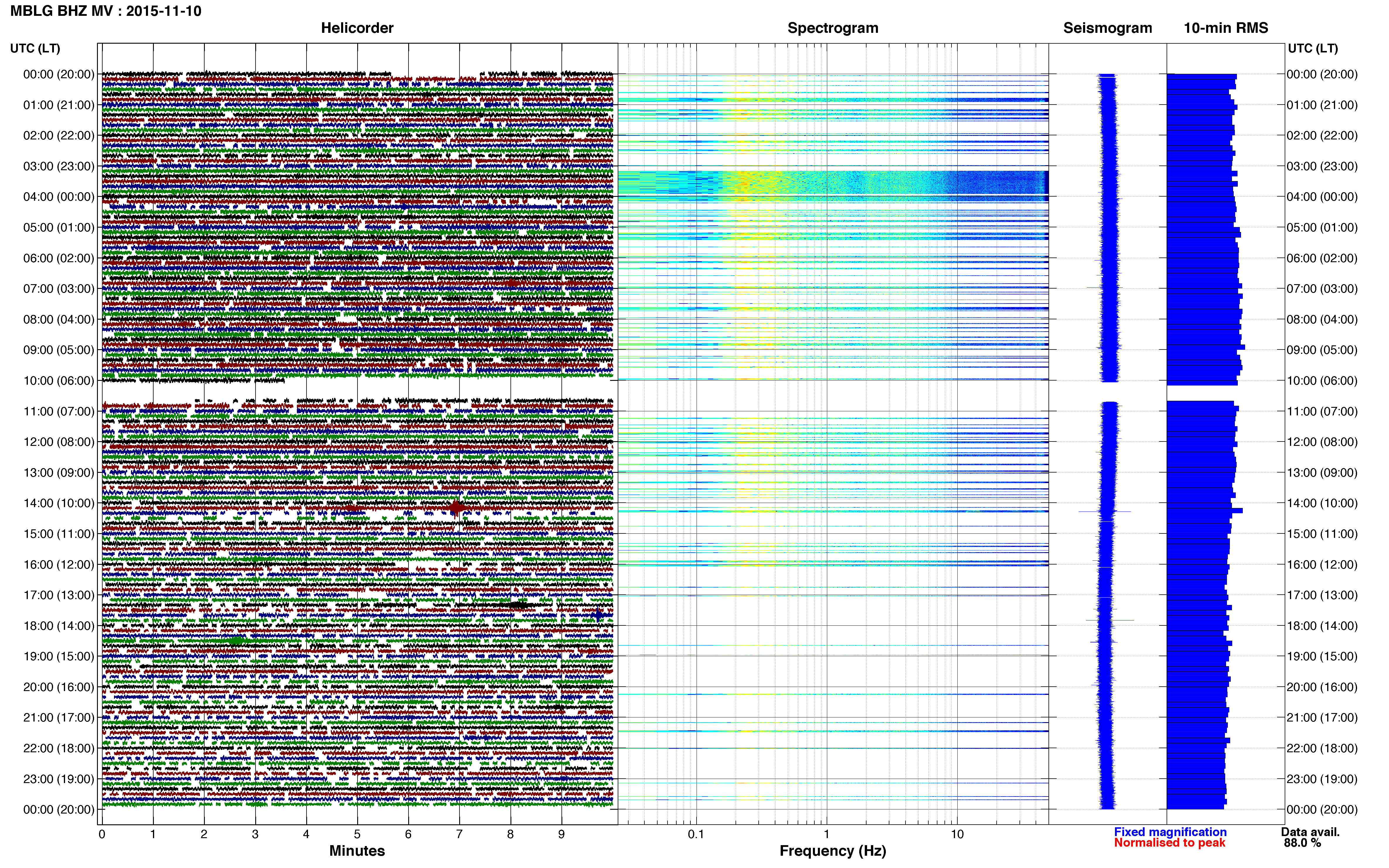Select the 10-min RMS panel heading
This screenshot has height=868, width=1389.
pyautogui.click(x=1225, y=28)
